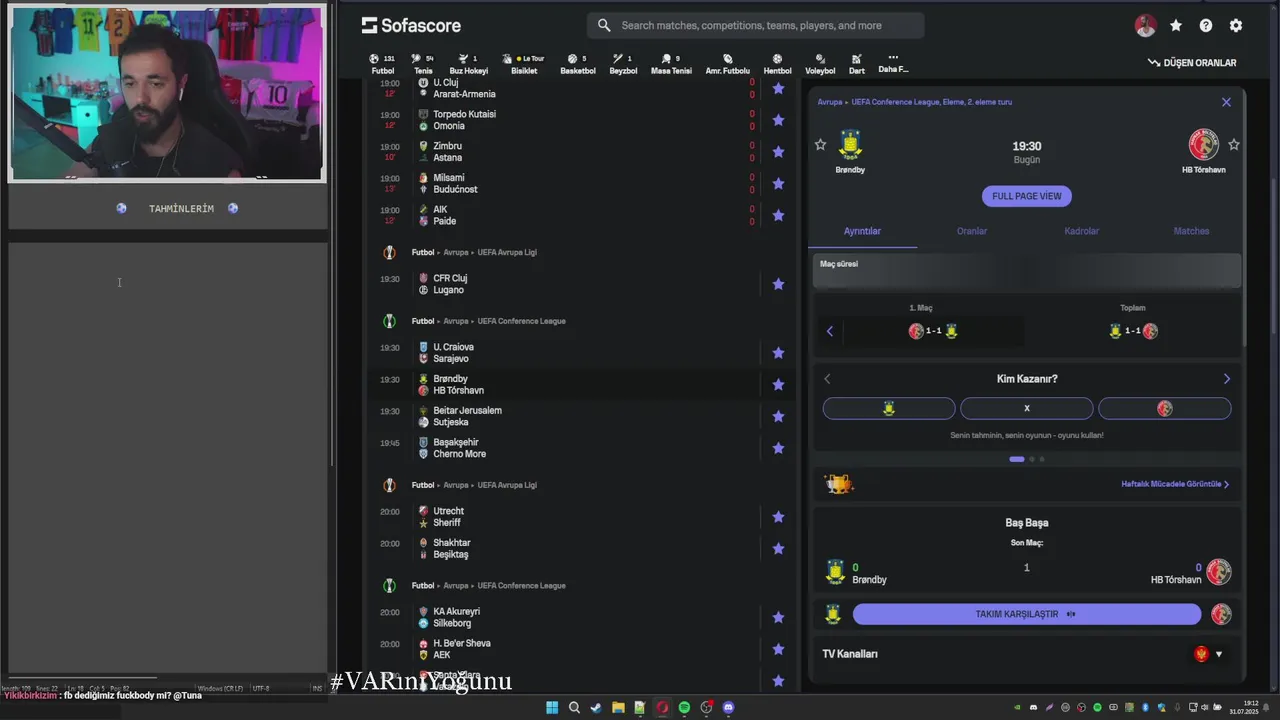Open the user profile avatar
1280x720 pixels.
(1146, 26)
